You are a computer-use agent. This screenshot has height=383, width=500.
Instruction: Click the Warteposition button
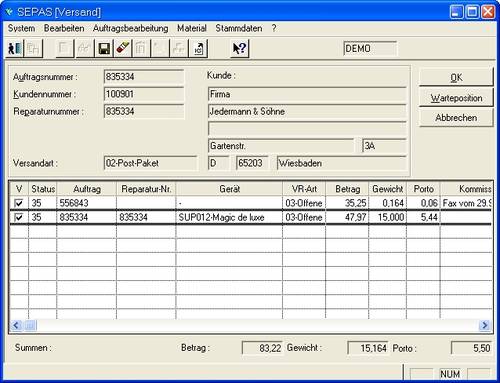pyautogui.click(x=456, y=98)
